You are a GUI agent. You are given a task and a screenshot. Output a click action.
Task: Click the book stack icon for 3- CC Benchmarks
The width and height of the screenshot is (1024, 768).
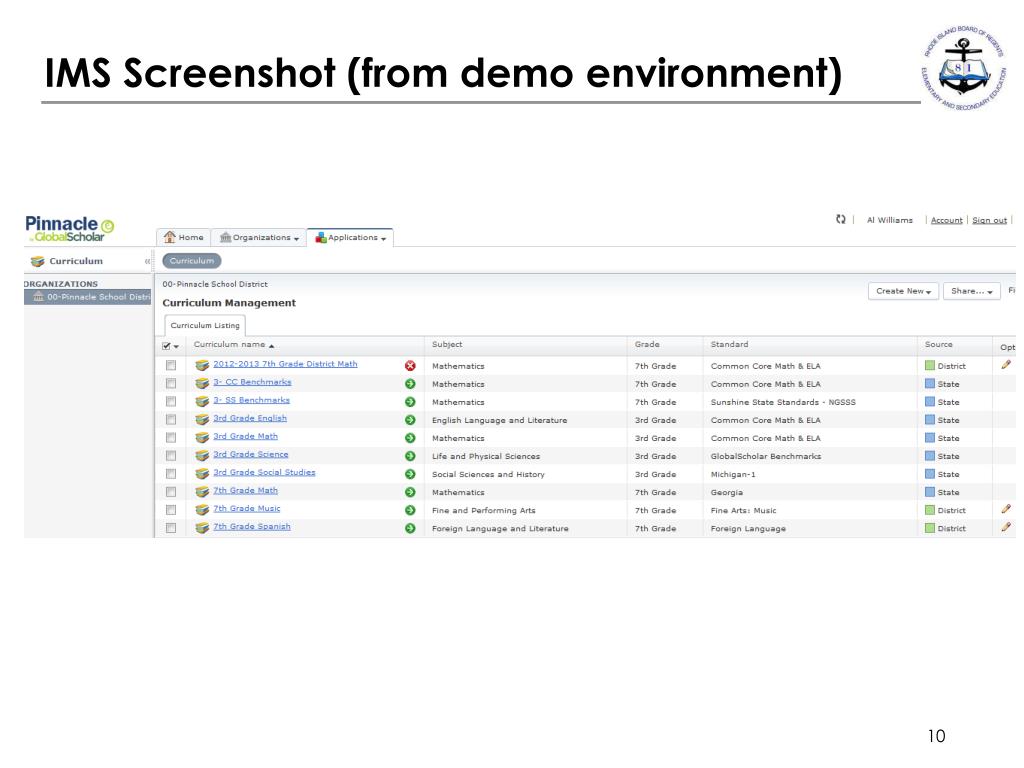click(202, 383)
